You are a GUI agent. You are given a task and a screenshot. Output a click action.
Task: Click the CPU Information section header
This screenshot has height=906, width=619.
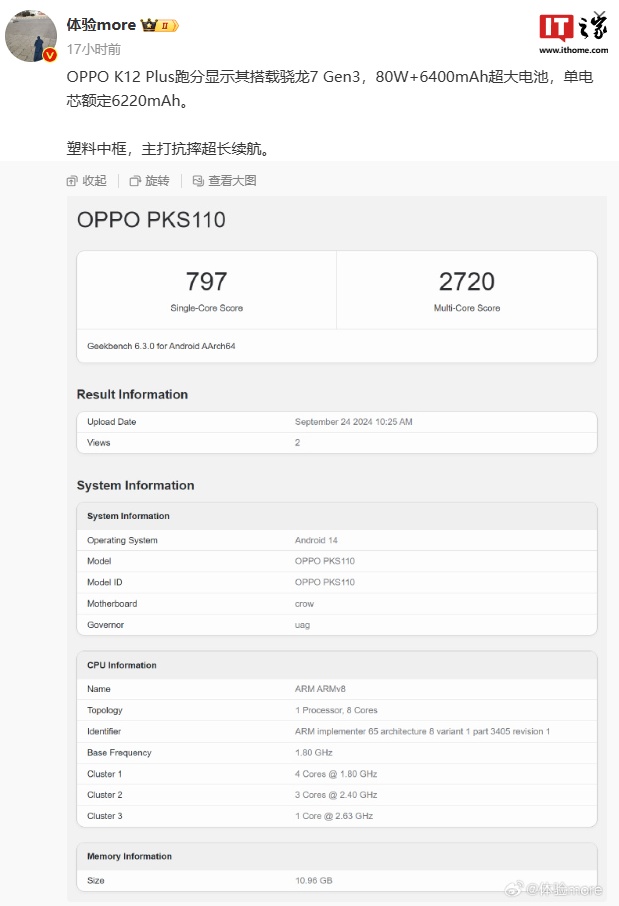(x=122, y=665)
